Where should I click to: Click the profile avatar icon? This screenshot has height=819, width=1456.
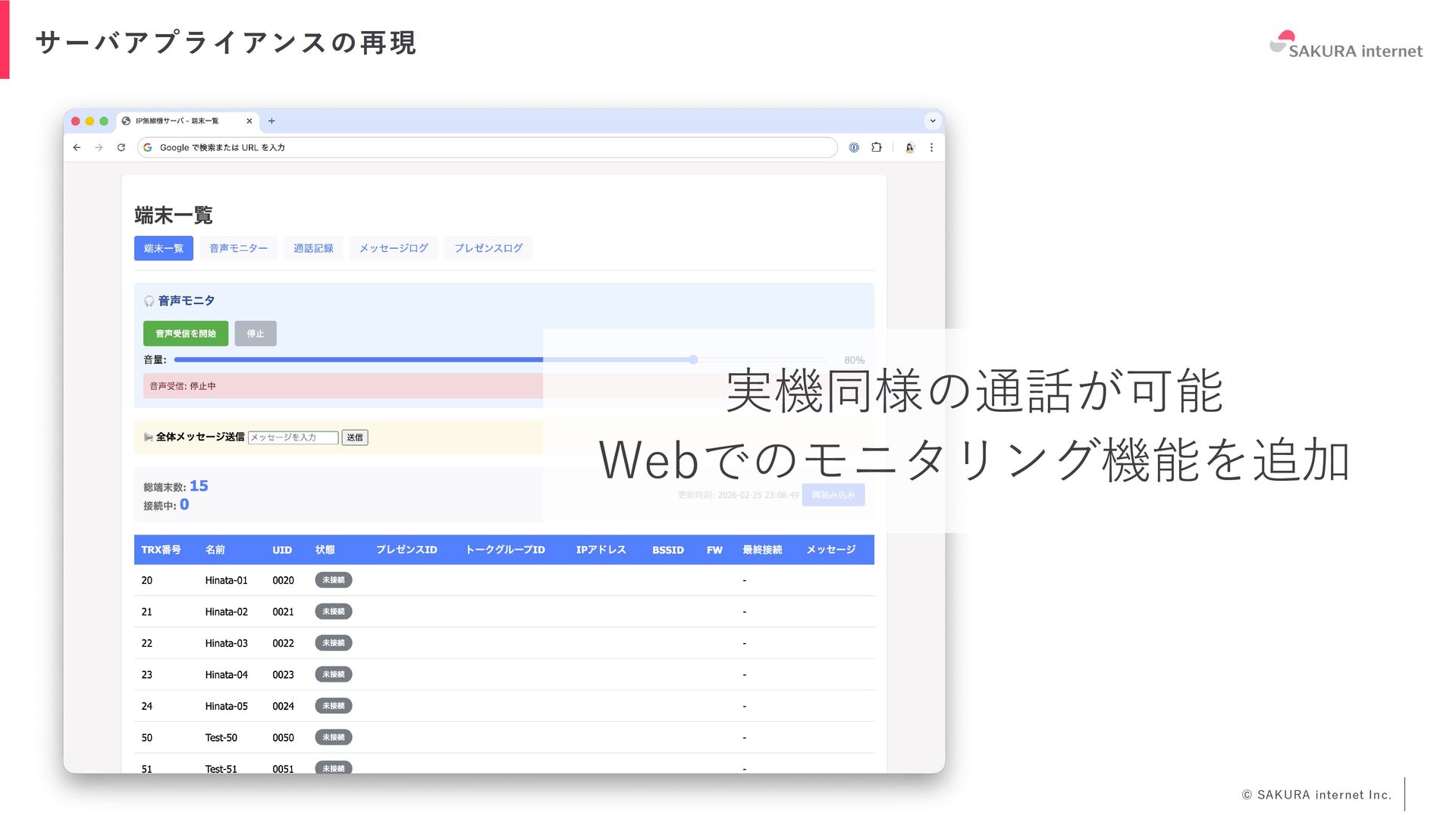910,148
